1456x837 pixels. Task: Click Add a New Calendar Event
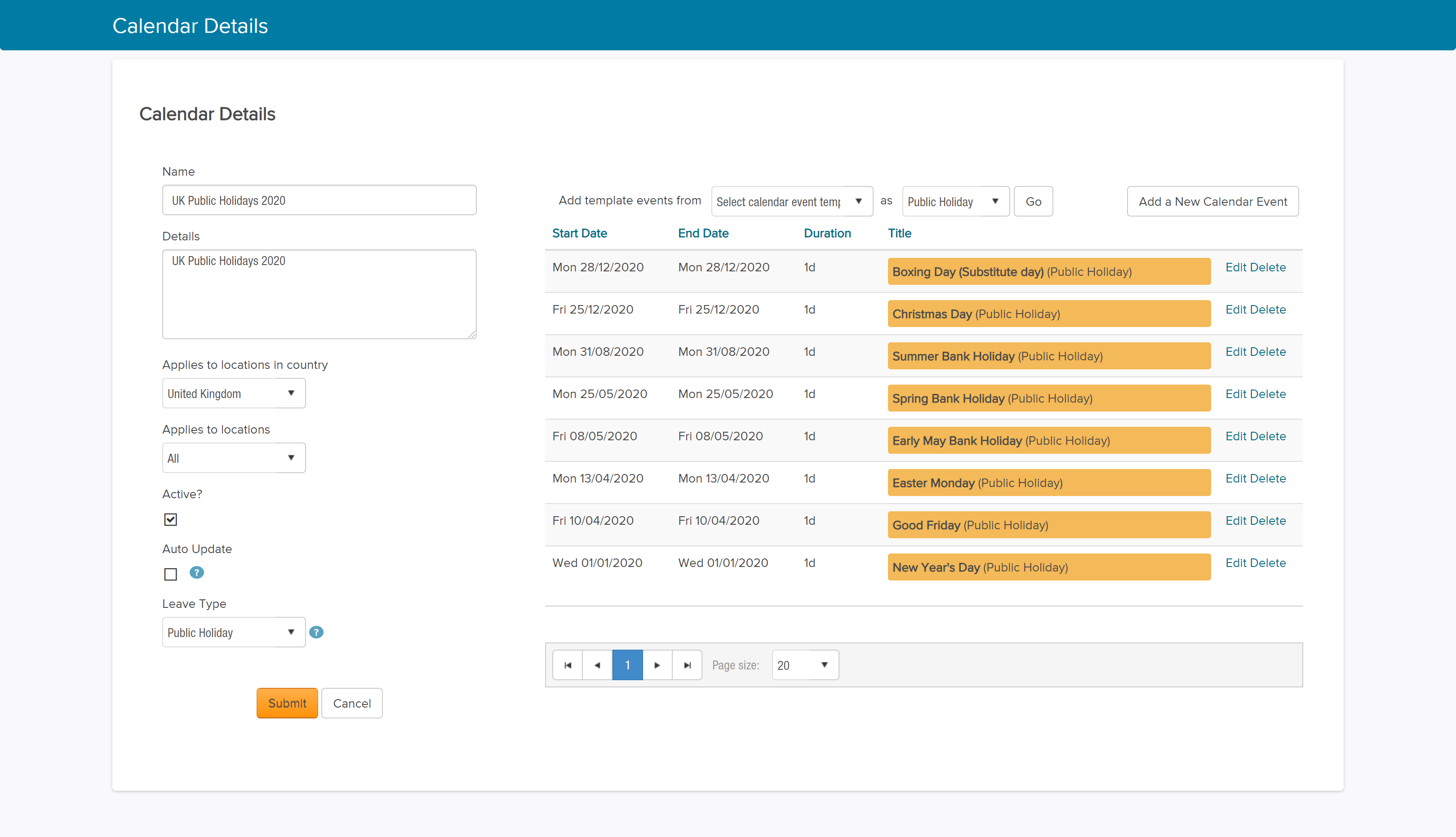pos(1213,202)
